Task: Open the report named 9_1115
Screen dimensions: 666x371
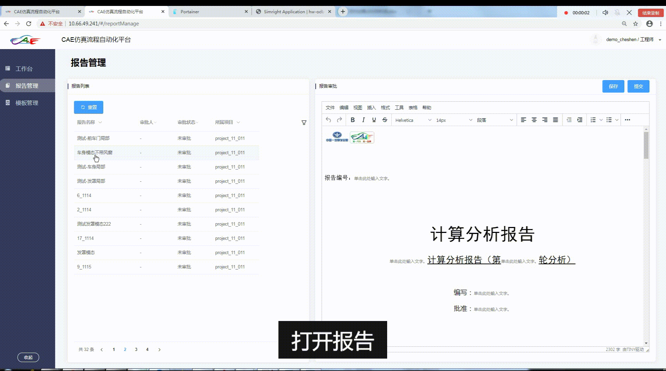Action: (84, 267)
